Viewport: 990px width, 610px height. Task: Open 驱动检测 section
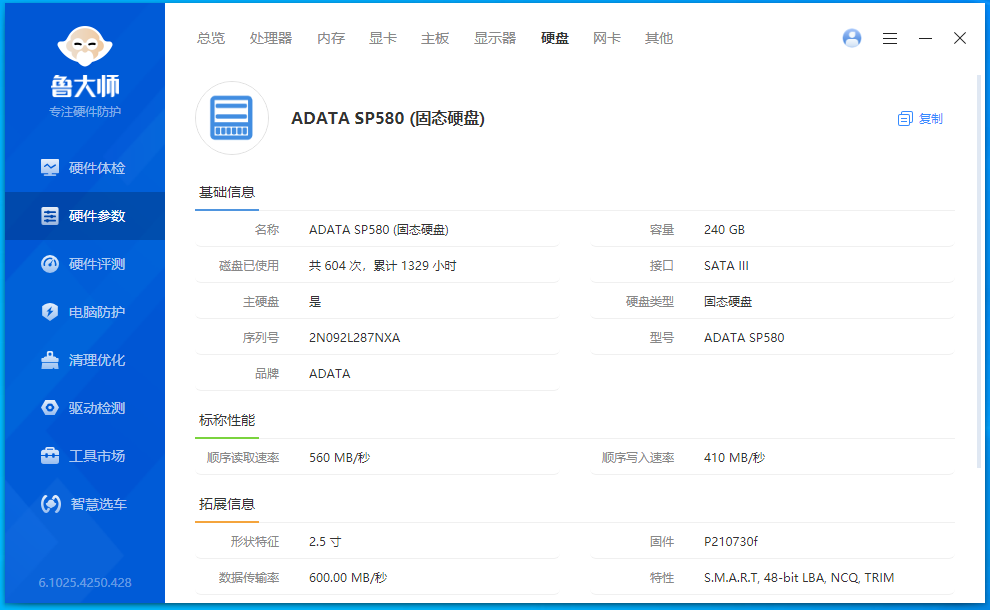[85, 408]
